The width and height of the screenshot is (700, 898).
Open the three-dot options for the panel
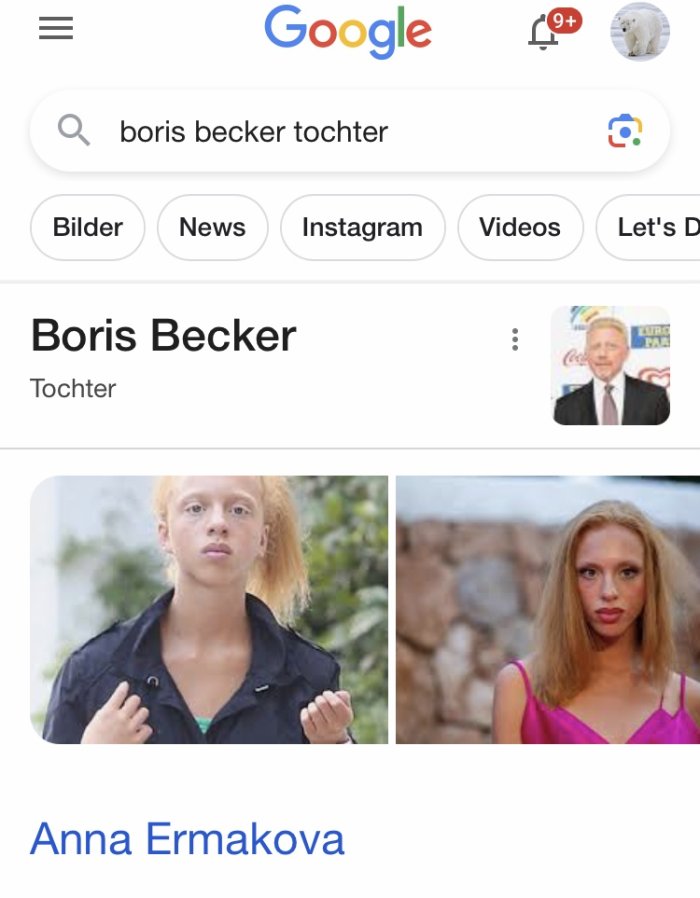tap(515, 340)
